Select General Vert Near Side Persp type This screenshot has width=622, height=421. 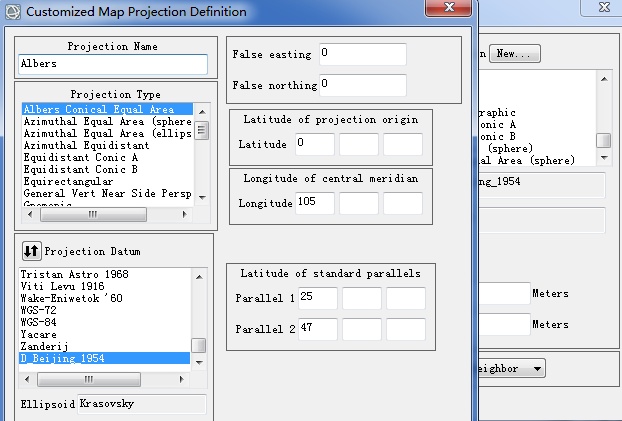107,193
